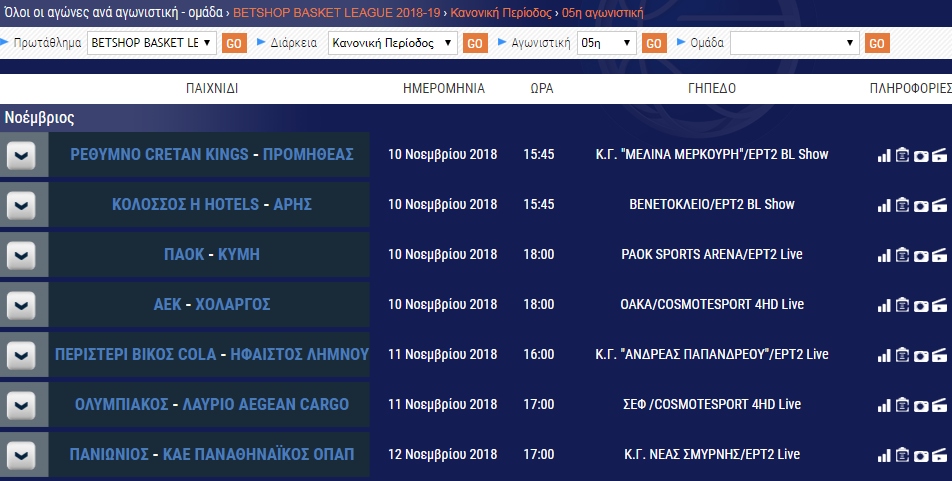The height and width of the screenshot is (481, 952).
Task: Open ΧΟΛΑΡΓΟΣ team link
Action: (233, 304)
